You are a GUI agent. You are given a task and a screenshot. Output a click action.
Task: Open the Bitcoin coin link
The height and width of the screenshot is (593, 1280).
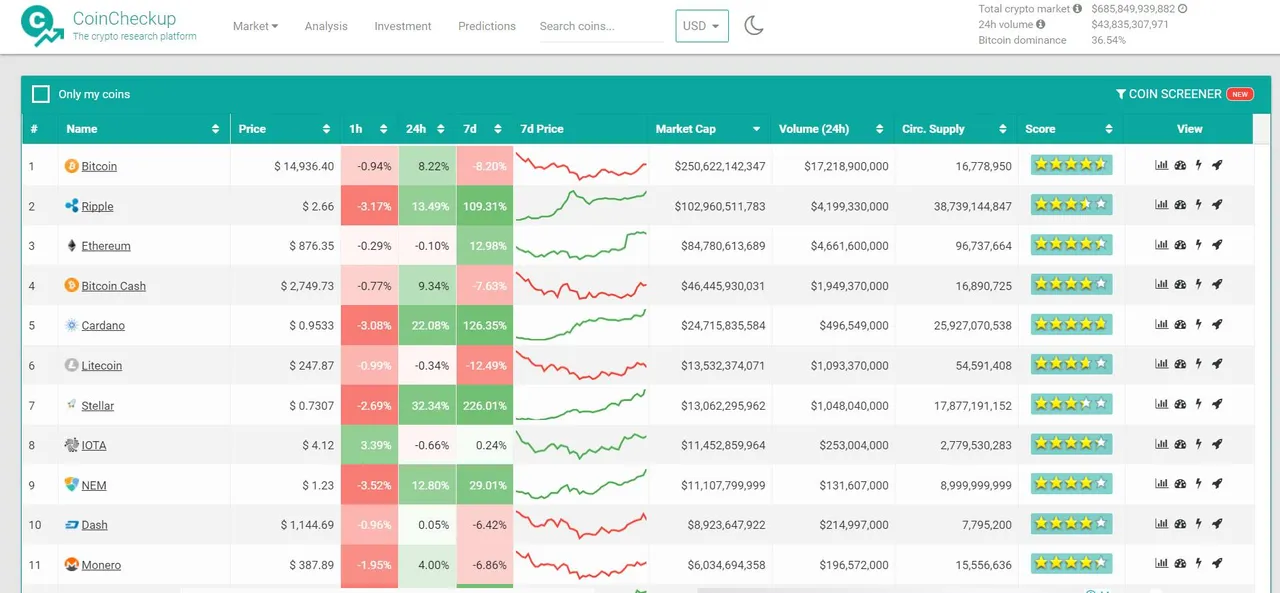99,166
